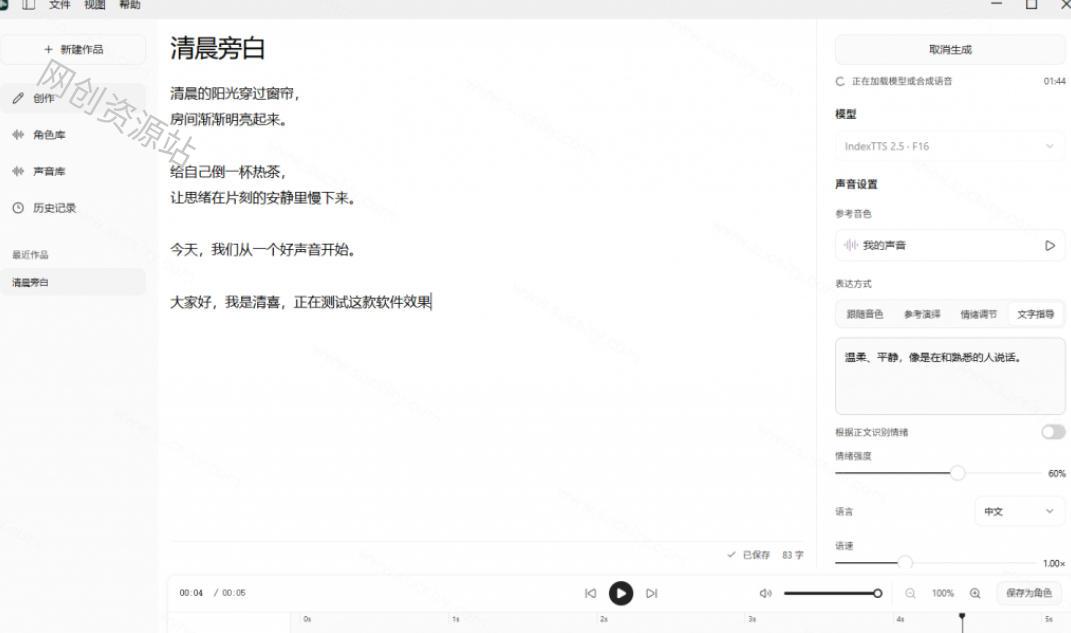
Task: Click the 新建作品 button
Action: click(x=73, y=50)
